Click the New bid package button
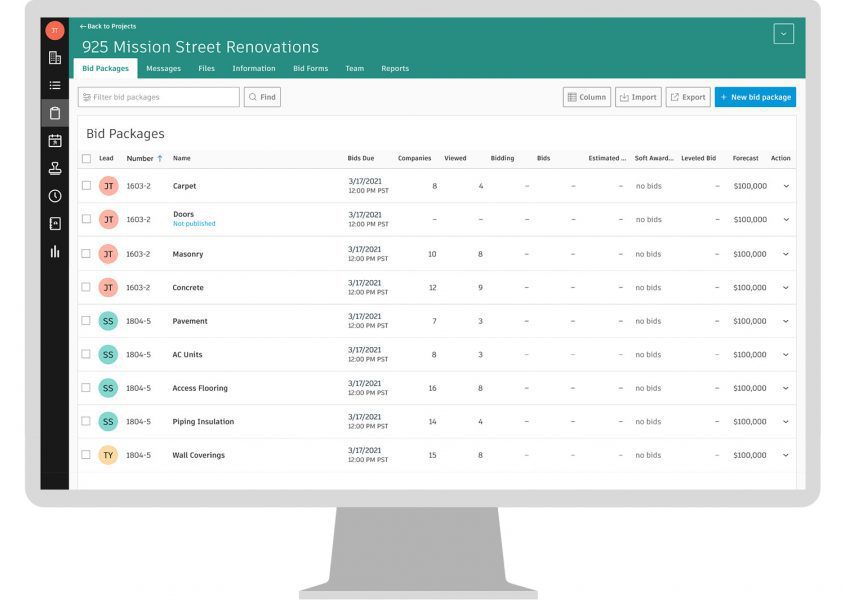The image size is (845, 600). click(x=756, y=97)
